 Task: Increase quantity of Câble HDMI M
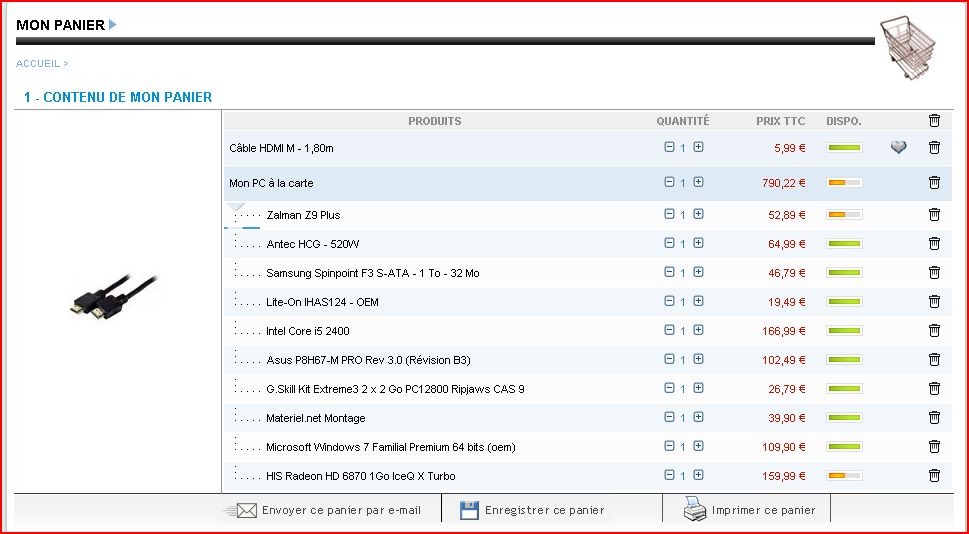coord(698,147)
